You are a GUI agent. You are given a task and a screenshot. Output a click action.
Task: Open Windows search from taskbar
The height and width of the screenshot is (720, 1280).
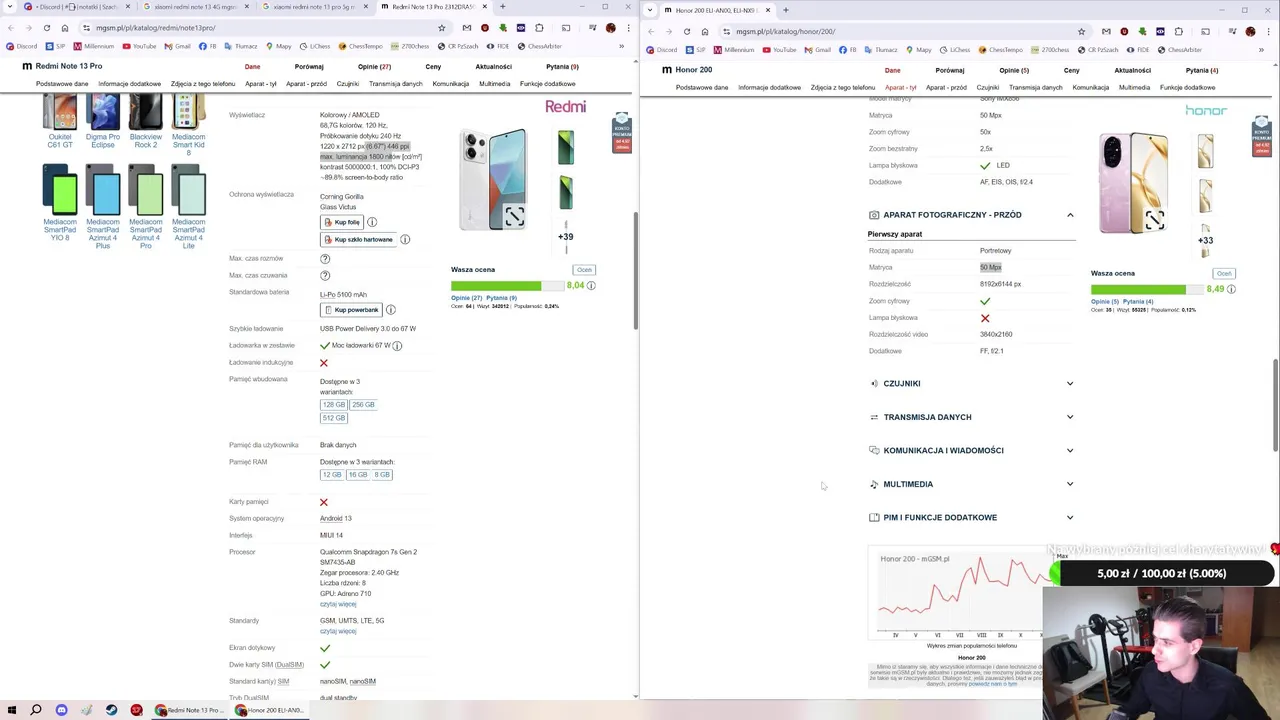(x=36, y=710)
